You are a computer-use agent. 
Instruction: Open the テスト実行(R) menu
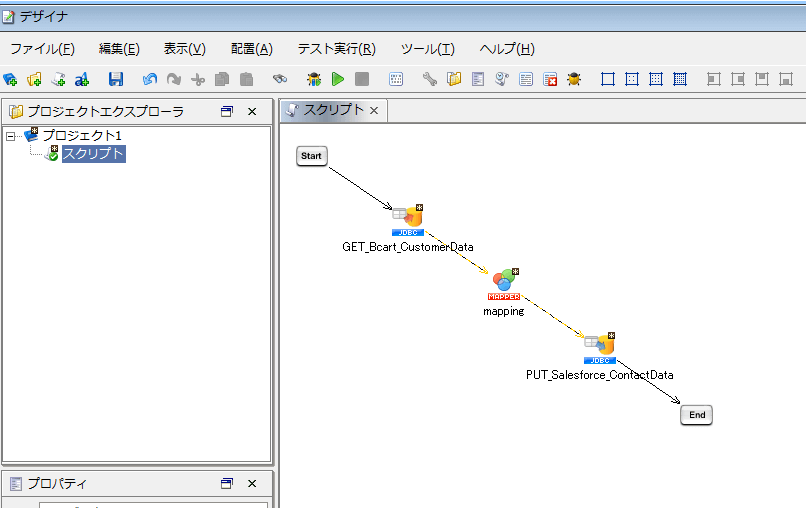[337, 49]
